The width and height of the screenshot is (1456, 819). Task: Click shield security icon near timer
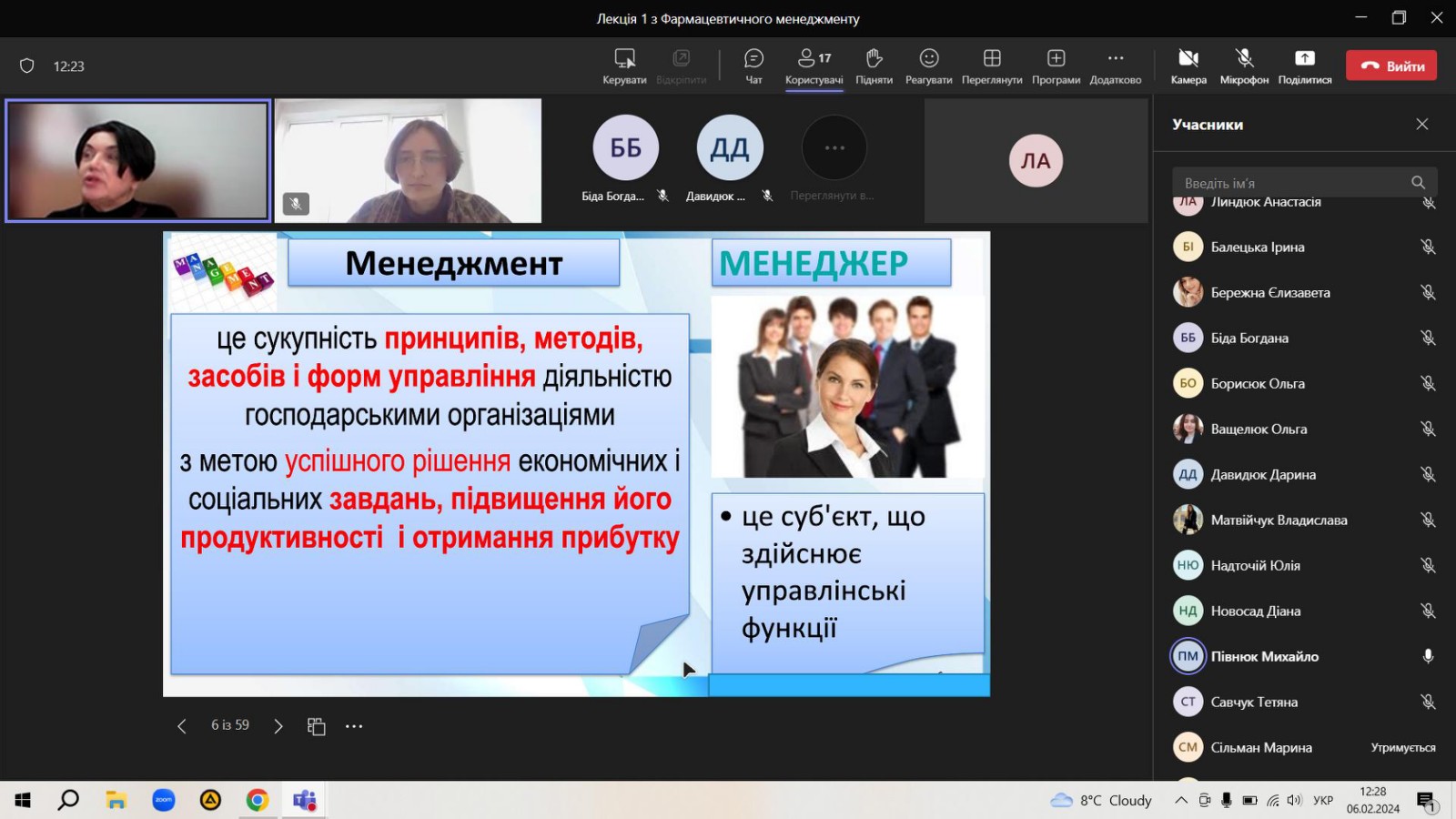pos(27,66)
